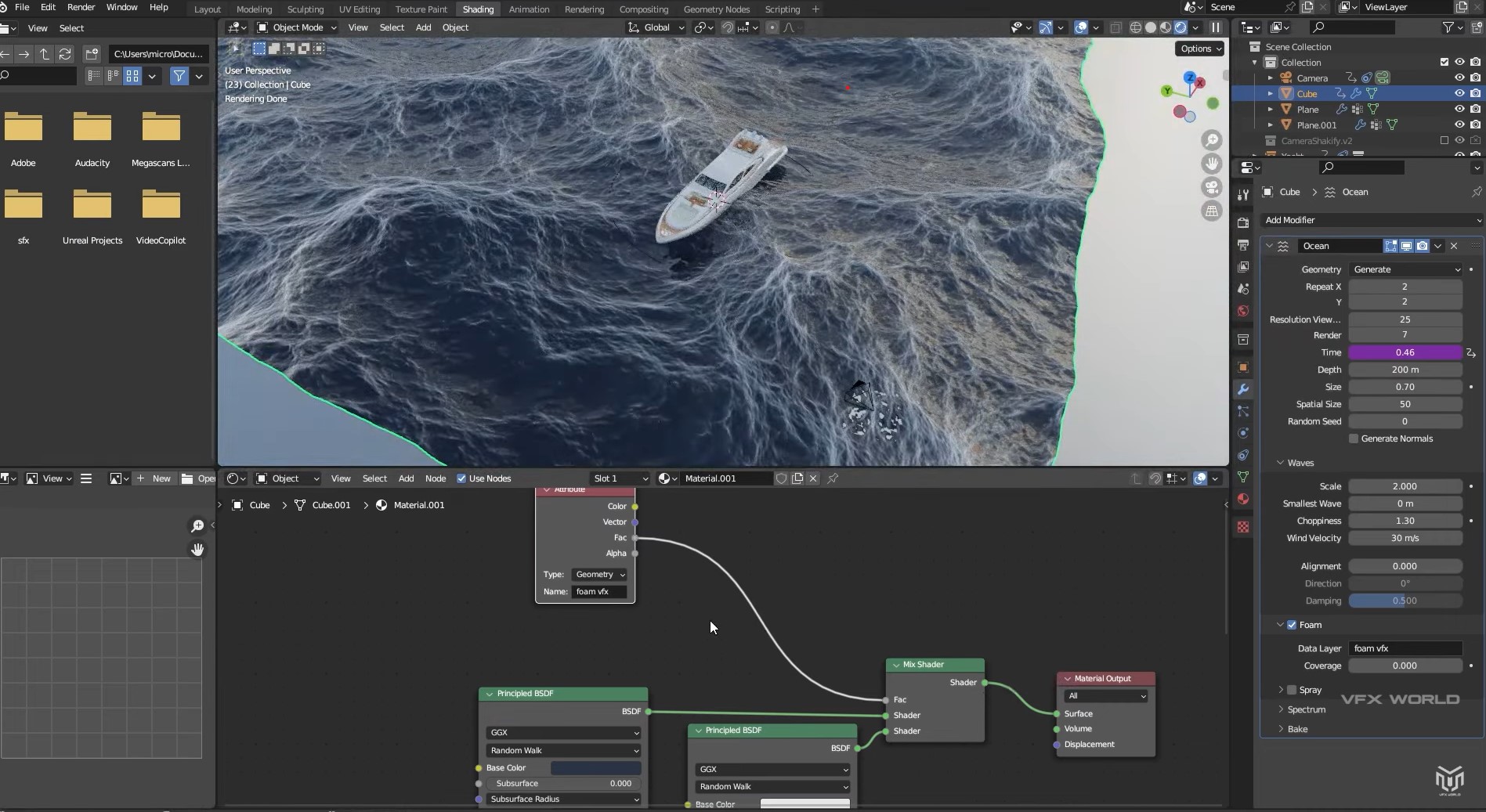Remove the Ocean modifier with X

(x=1454, y=246)
